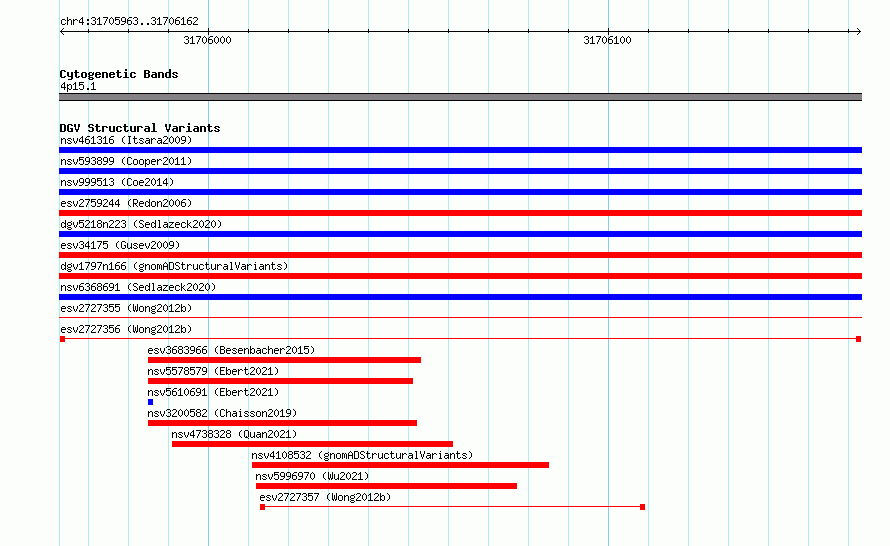The height and width of the screenshot is (546, 890).
Task: Click the Cytogenetic Bands track title
Action: pyautogui.click(x=119, y=74)
